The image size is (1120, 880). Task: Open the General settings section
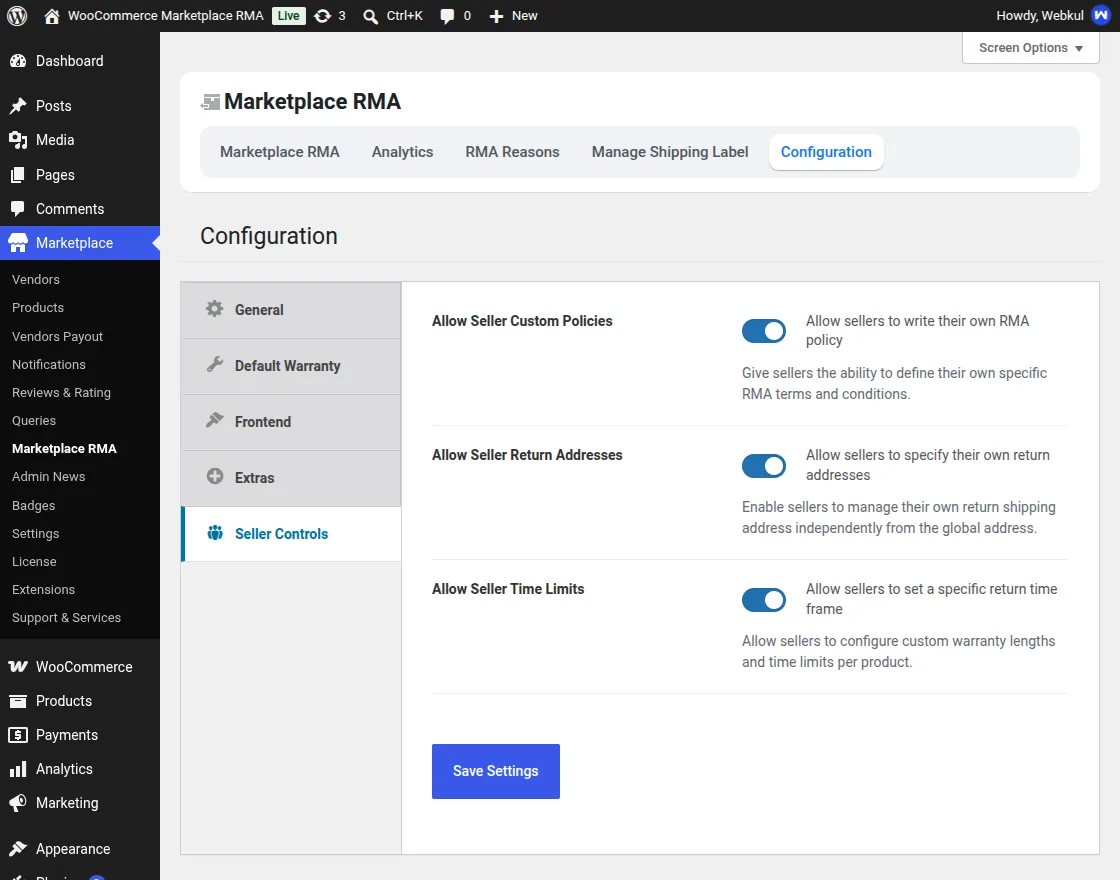tap(291, 310)
